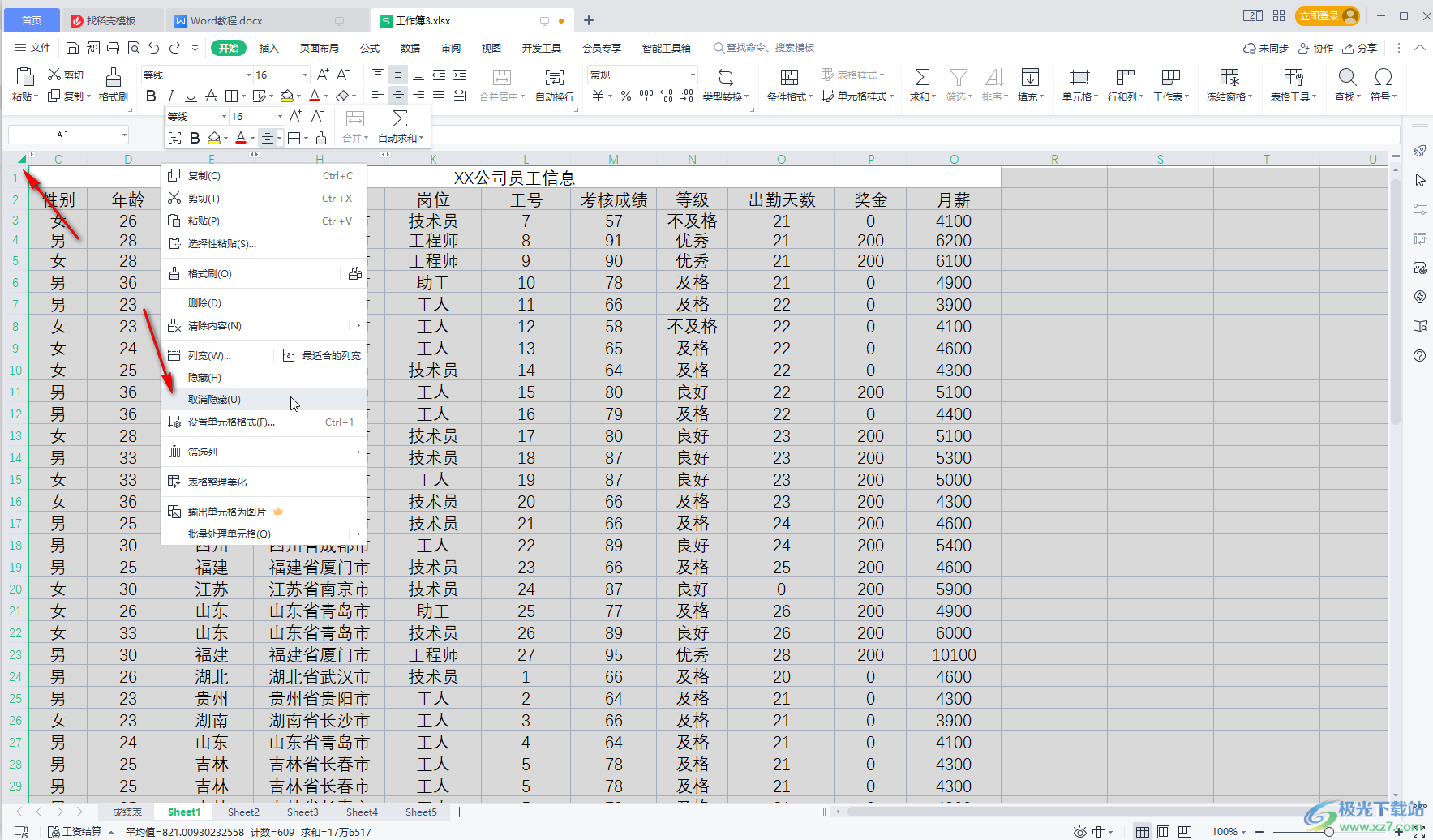This screenshot has height=840, width=1433.
Task: Click the Save icon in quick access toolbar
Action: pos(72,48)
